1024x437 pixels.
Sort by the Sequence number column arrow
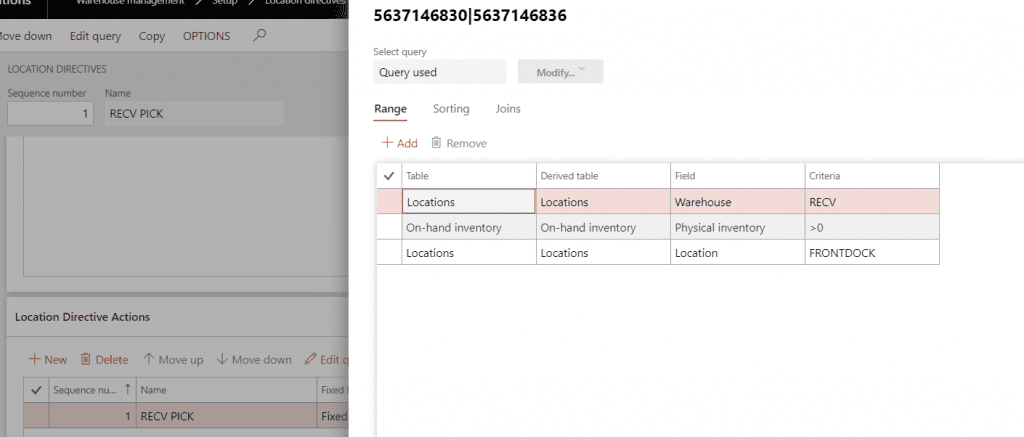(x=129, y=389)
